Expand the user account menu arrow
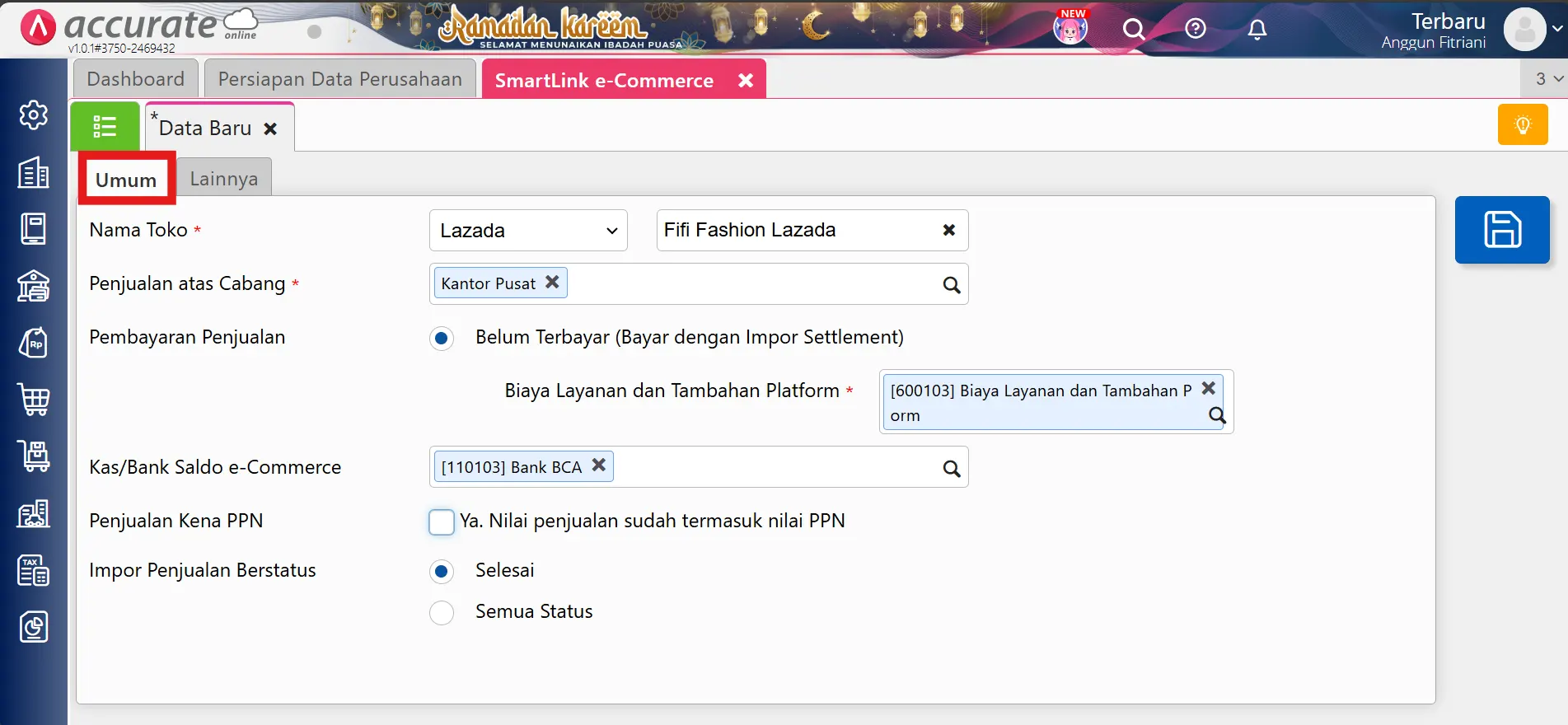The height and width of the screenshot is (725, 1568). coord(1556,29)
